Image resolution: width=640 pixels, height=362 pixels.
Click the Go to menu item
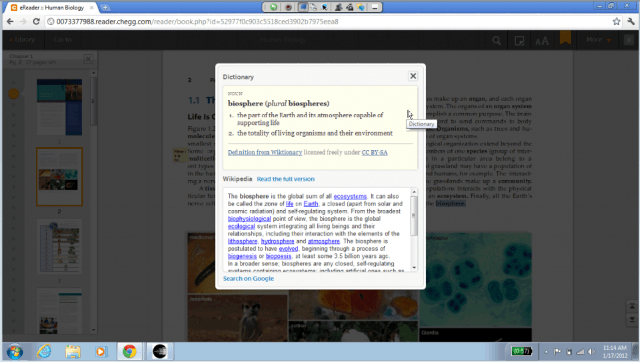pos(62,40)
